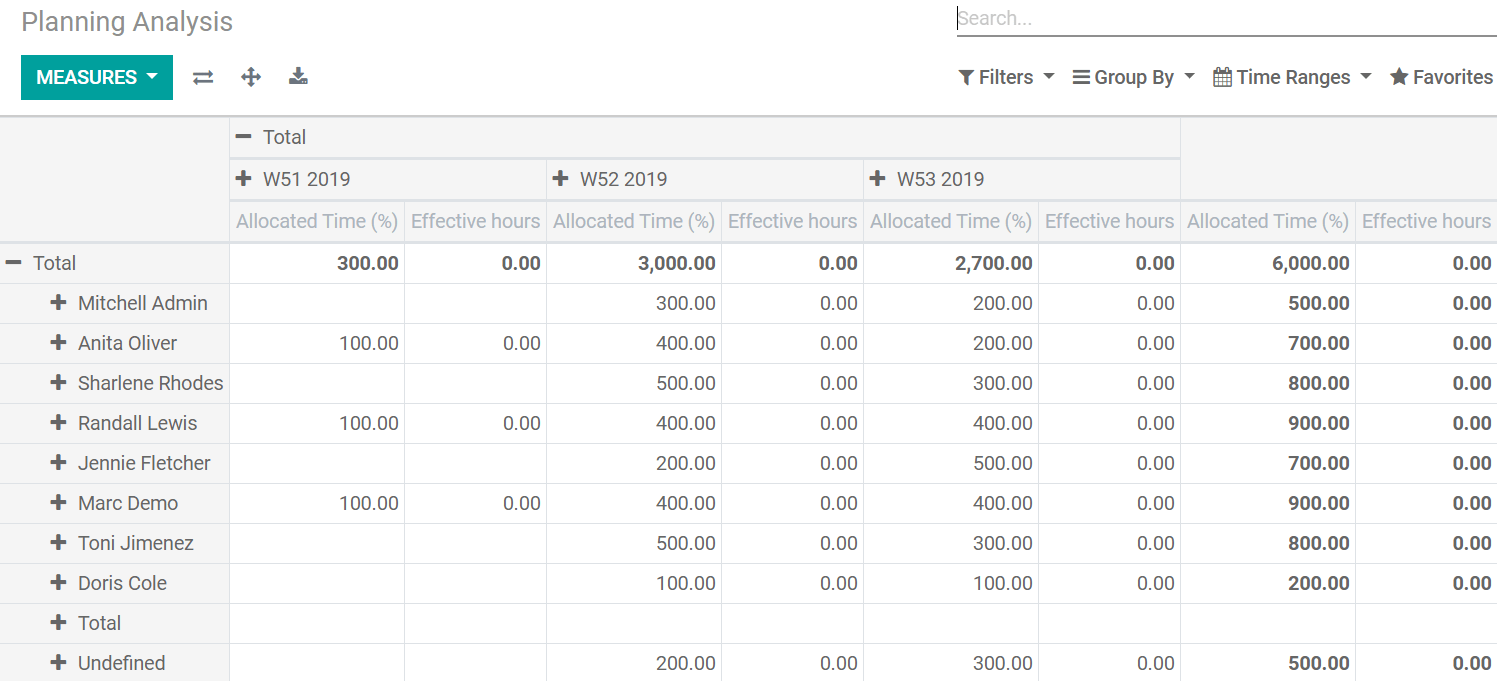
Task: Click the 2,700.00 W53 total cell
Action: tap(951, 263)
